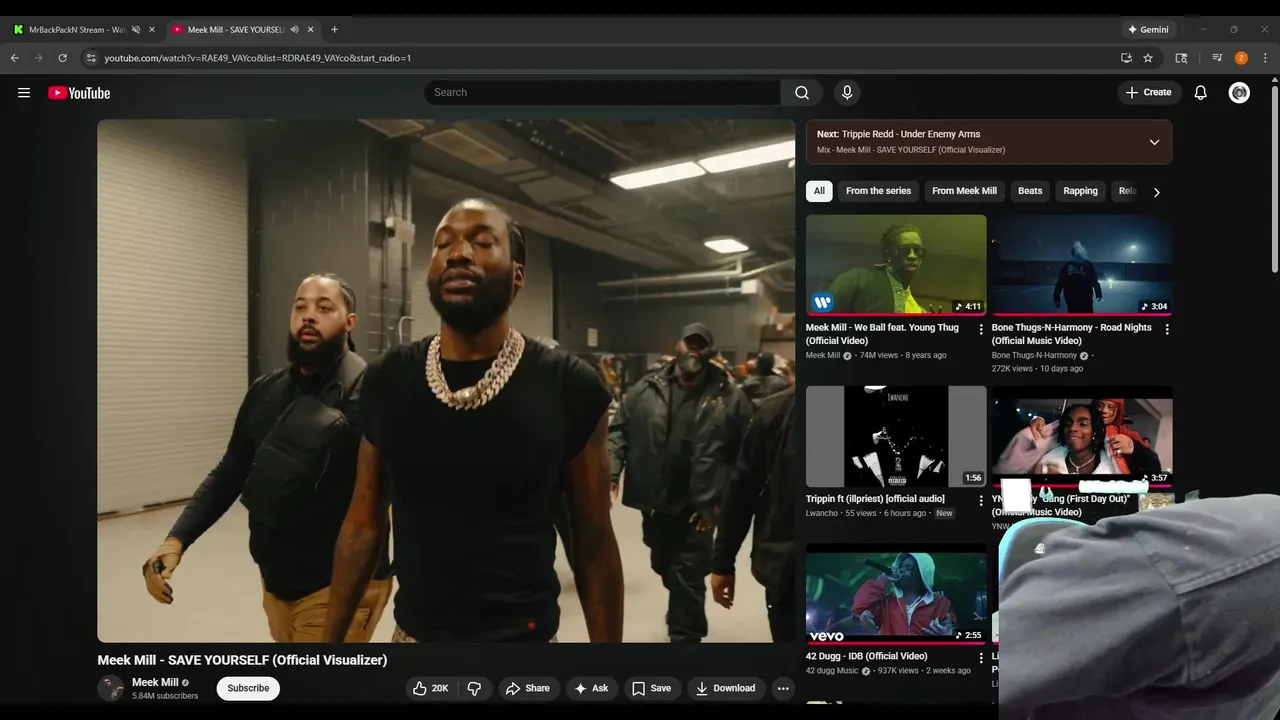Open Gemini in Chrome
The width and height of the screenshot is (1280, 720).
[1148, 29]
